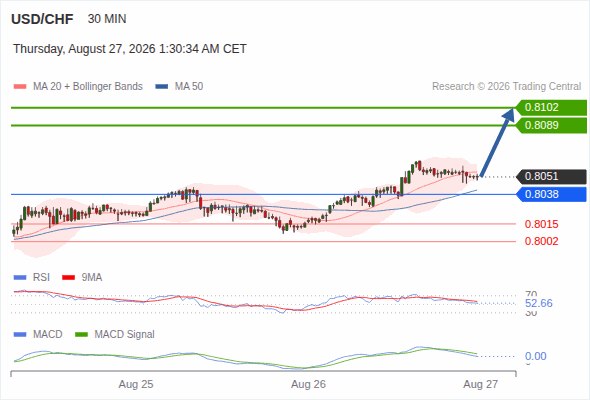Image resolution: width=590 pixels, height=400 pixels.
Task: Click the blue MACD legend marker
Action: 20,335
